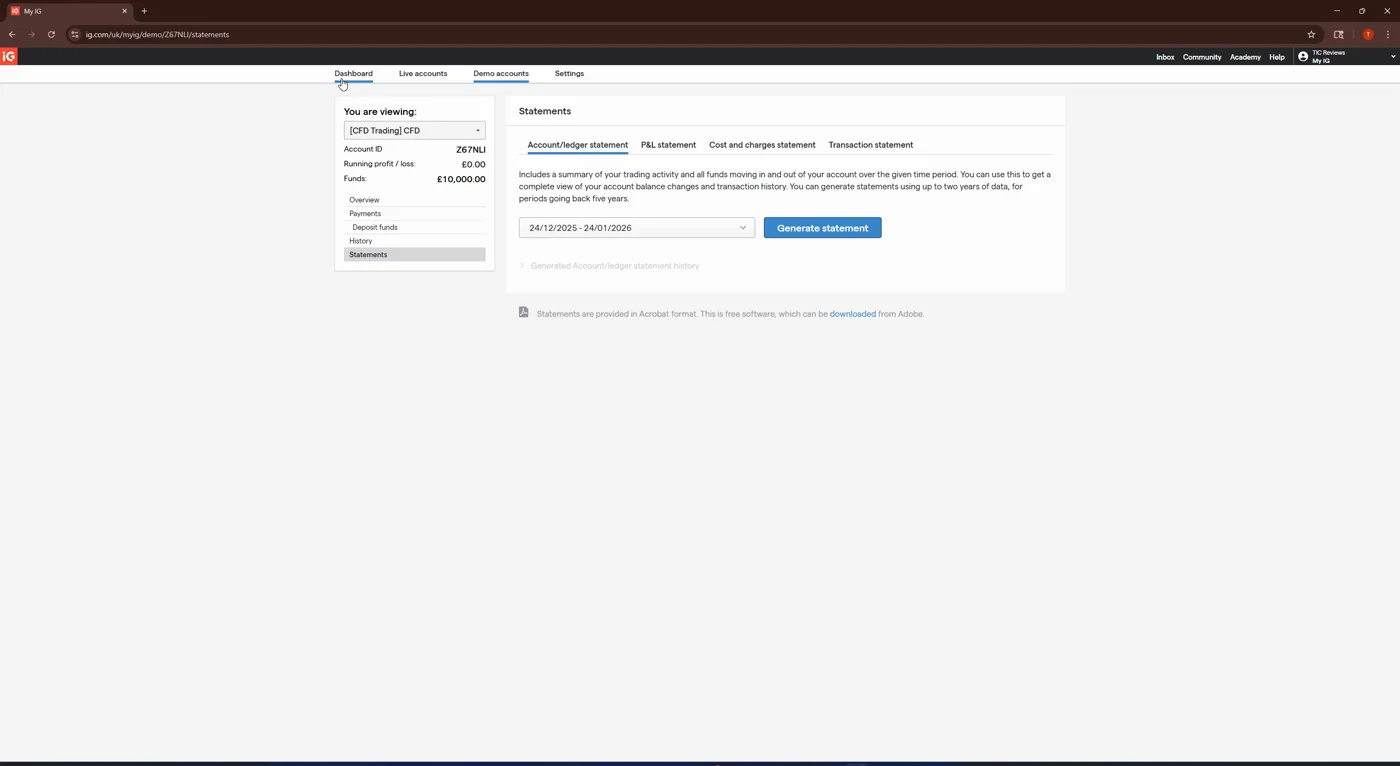This screenshot has width=1400, height=766.
Task: Click the Acrobat PDF icon
Action: pos(523,312)
